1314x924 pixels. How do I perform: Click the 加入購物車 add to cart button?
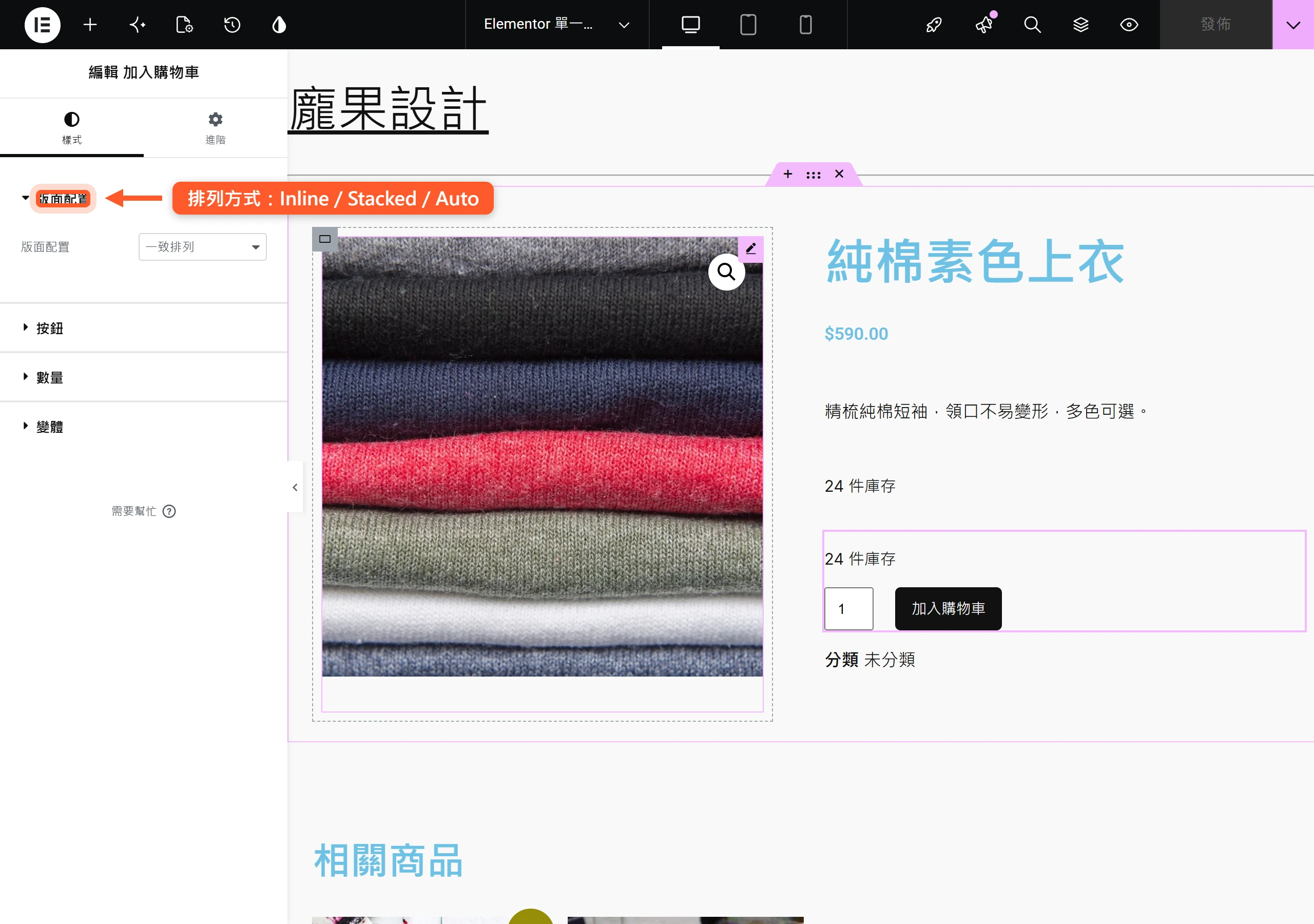click(949, 608)
